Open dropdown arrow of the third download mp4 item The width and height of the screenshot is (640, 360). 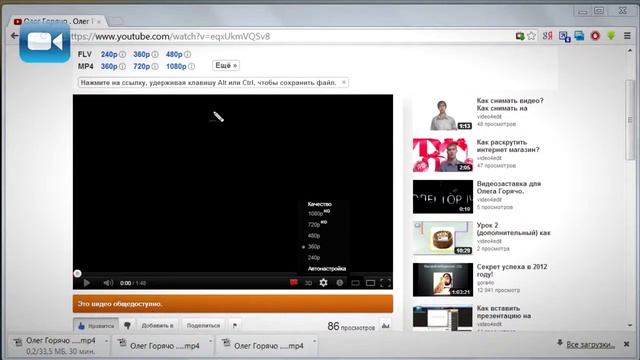pos(315,341)
